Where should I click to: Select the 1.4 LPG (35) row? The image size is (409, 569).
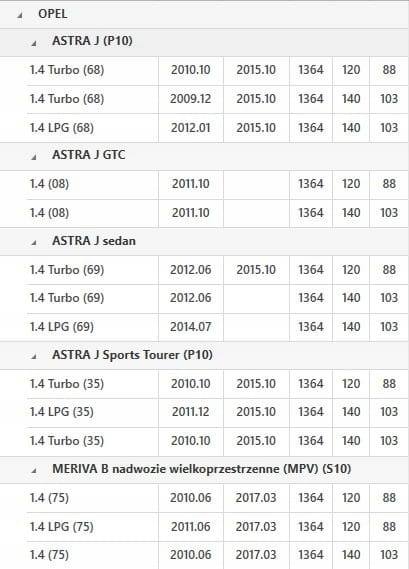tap(217, 413)
